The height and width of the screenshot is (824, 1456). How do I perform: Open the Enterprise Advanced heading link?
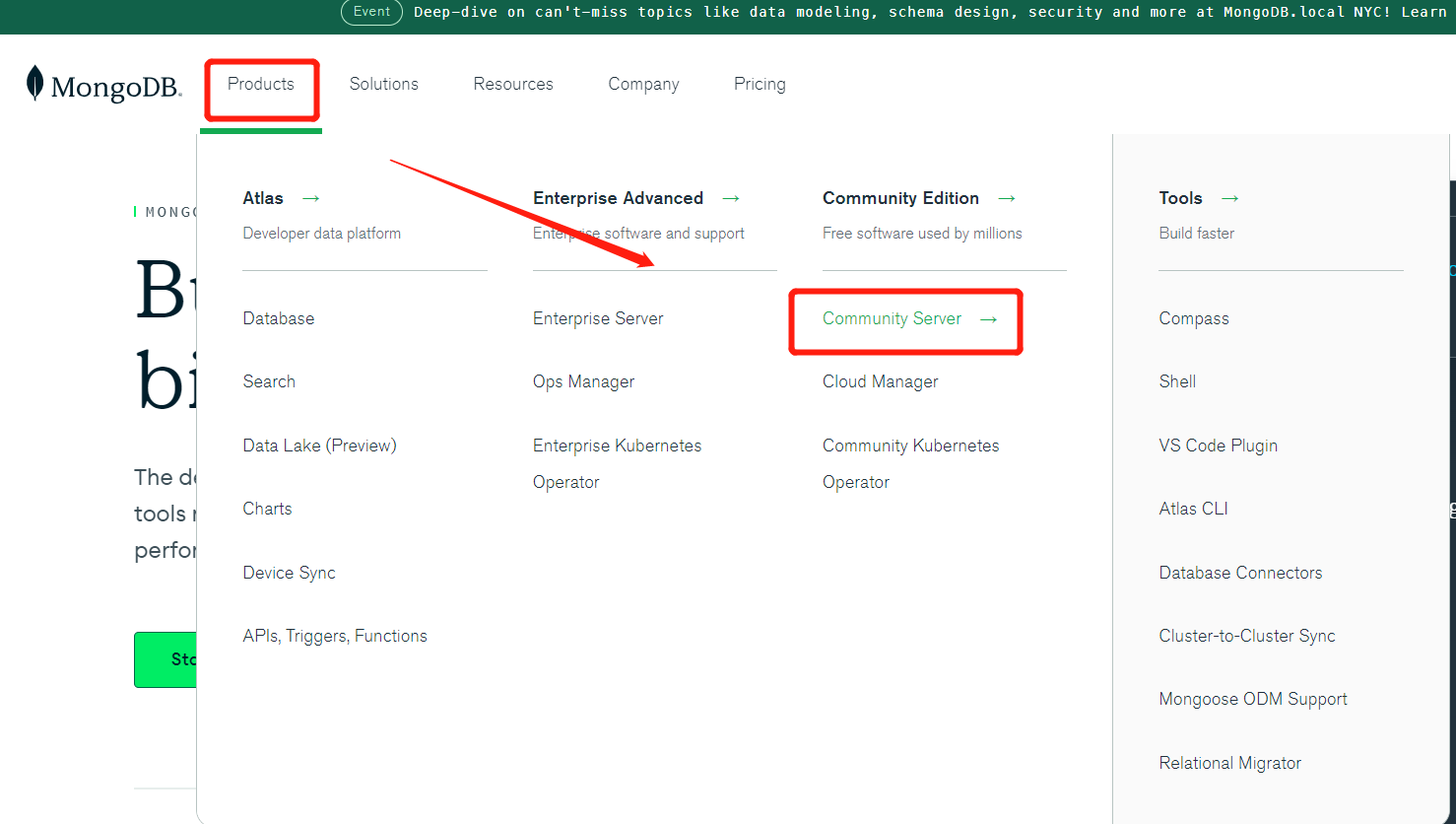coord(618,198)
